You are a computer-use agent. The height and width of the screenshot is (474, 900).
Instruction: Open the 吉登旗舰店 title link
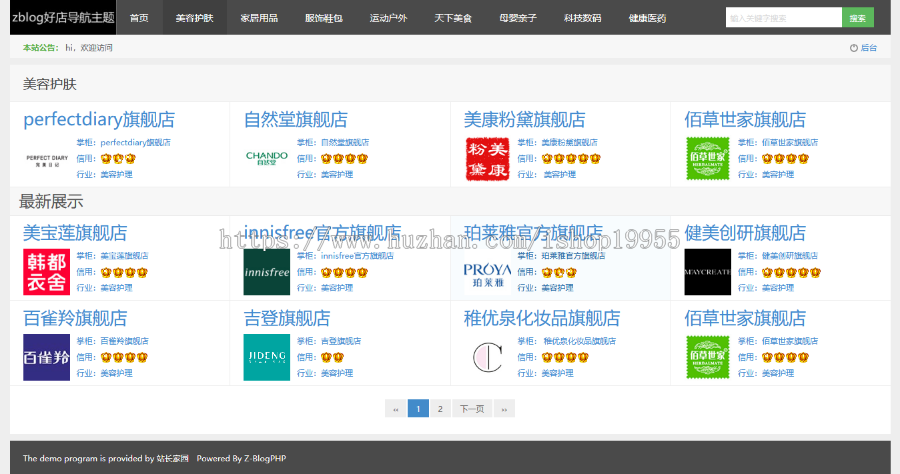(x=287, y=318)
